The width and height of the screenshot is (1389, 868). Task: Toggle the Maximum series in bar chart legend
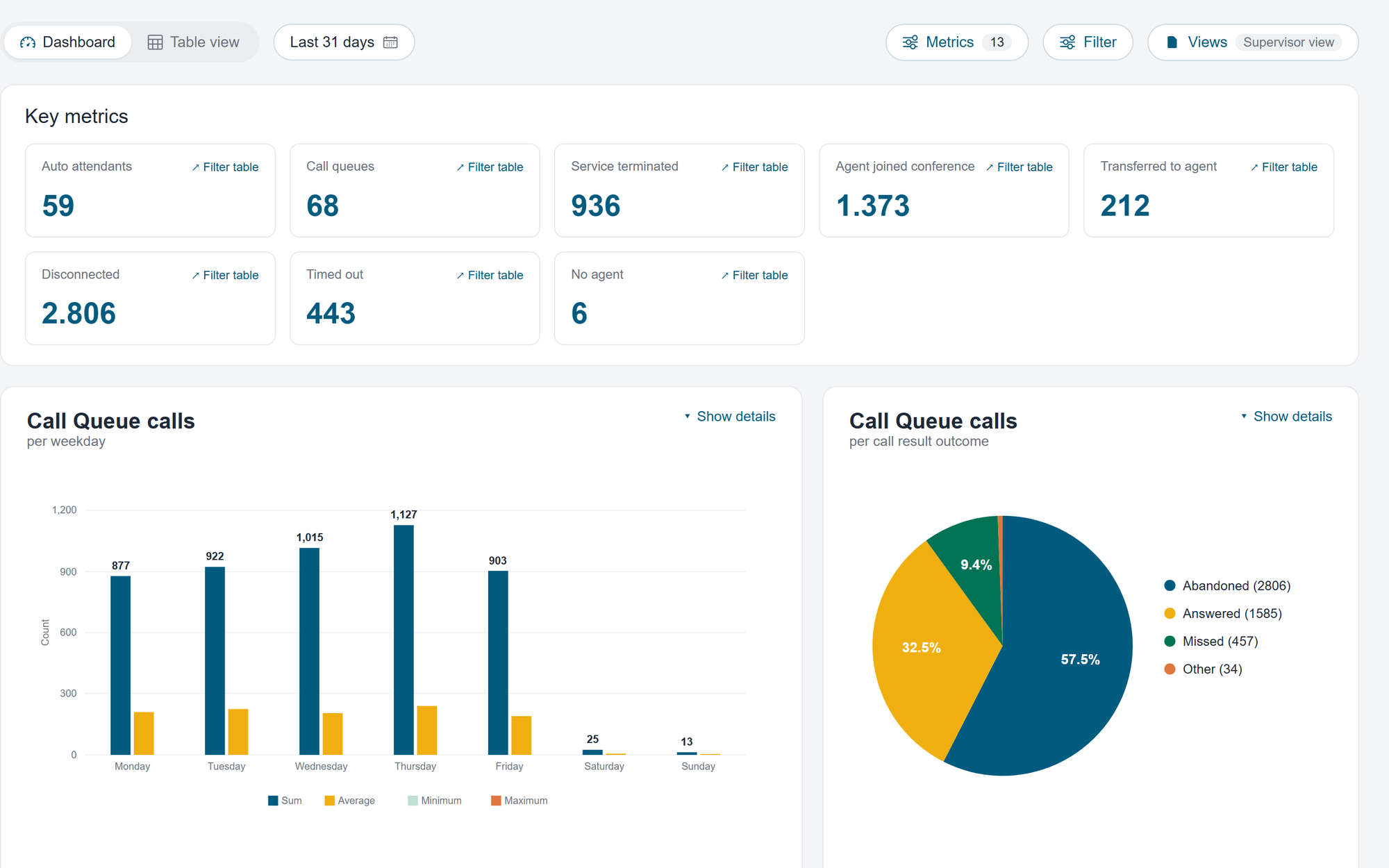(519, 801)
